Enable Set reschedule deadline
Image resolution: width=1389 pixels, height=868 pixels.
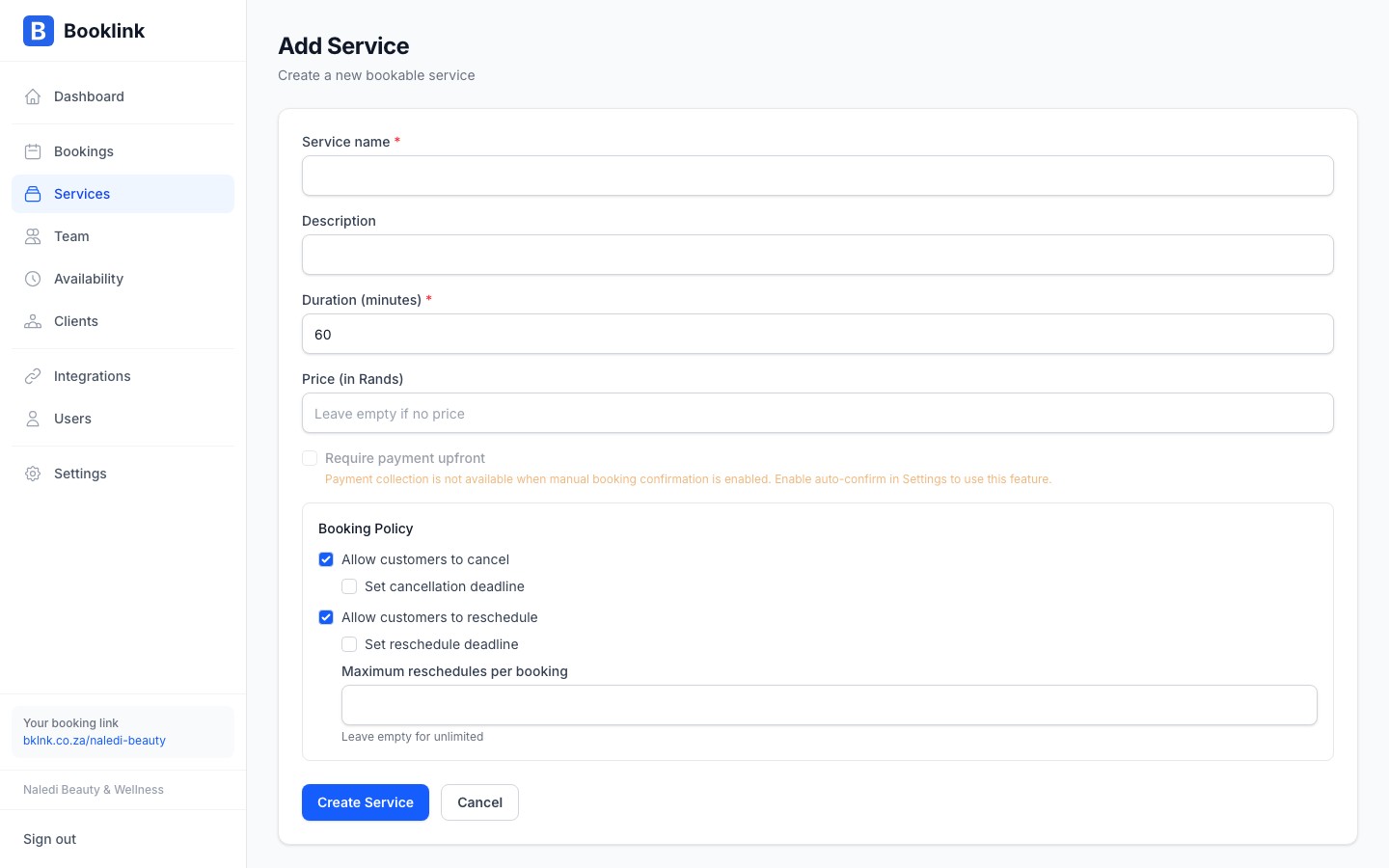349,644
